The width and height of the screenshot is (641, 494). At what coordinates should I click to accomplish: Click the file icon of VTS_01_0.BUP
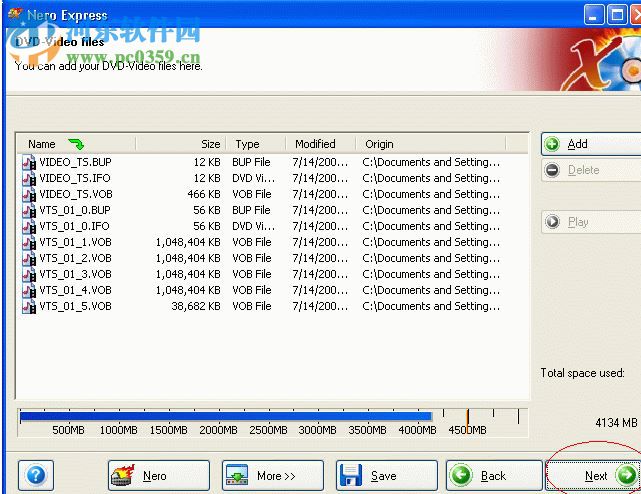(x=29, y=210)
